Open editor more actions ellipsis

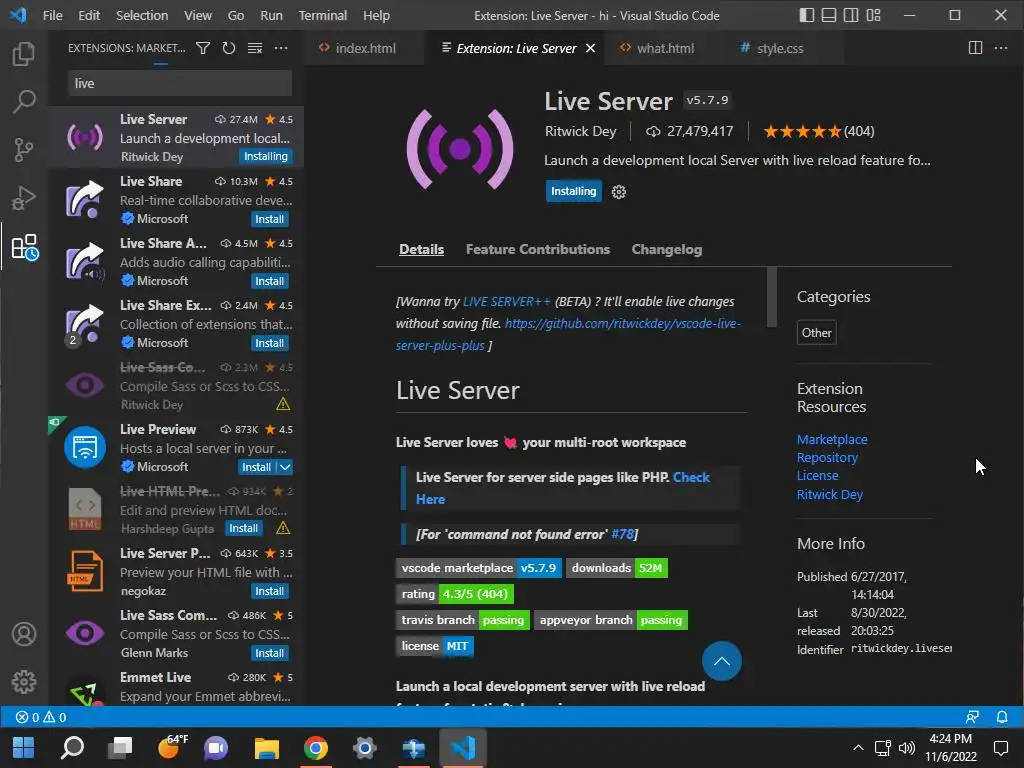click(x=1000, y=48)
